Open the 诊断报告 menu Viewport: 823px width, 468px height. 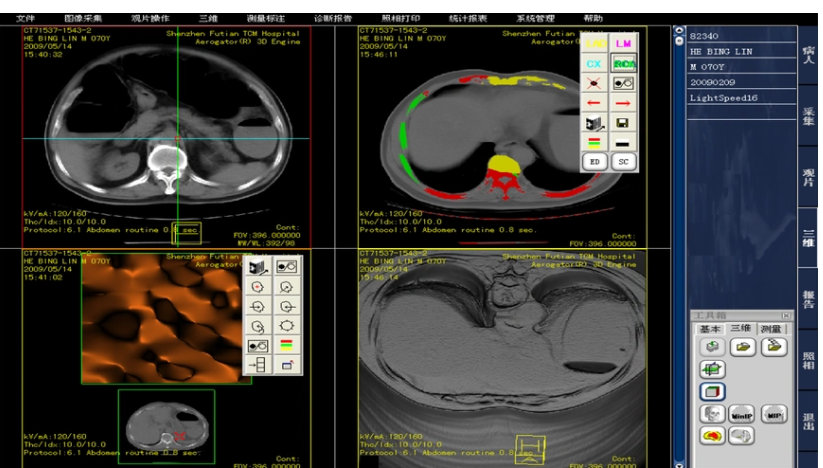click(333, 18)
